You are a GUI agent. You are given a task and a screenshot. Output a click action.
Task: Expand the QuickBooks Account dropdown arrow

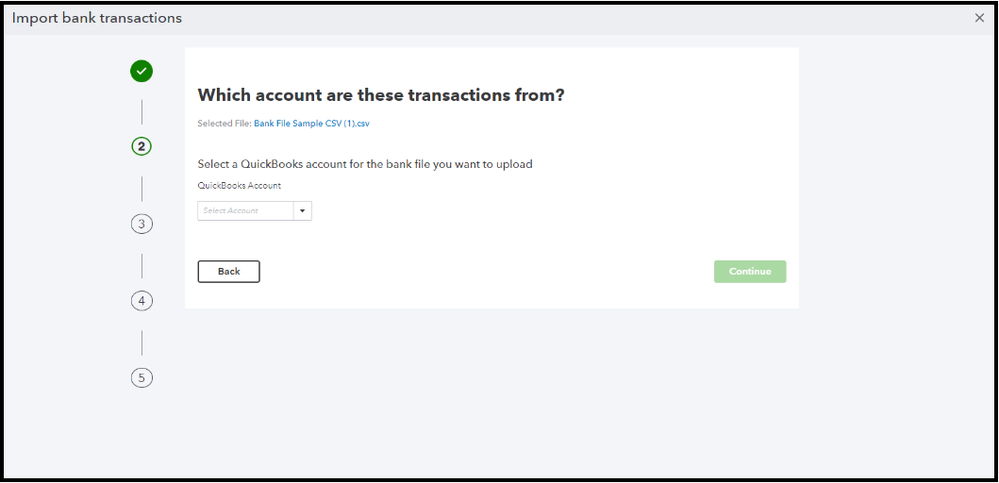303,211
